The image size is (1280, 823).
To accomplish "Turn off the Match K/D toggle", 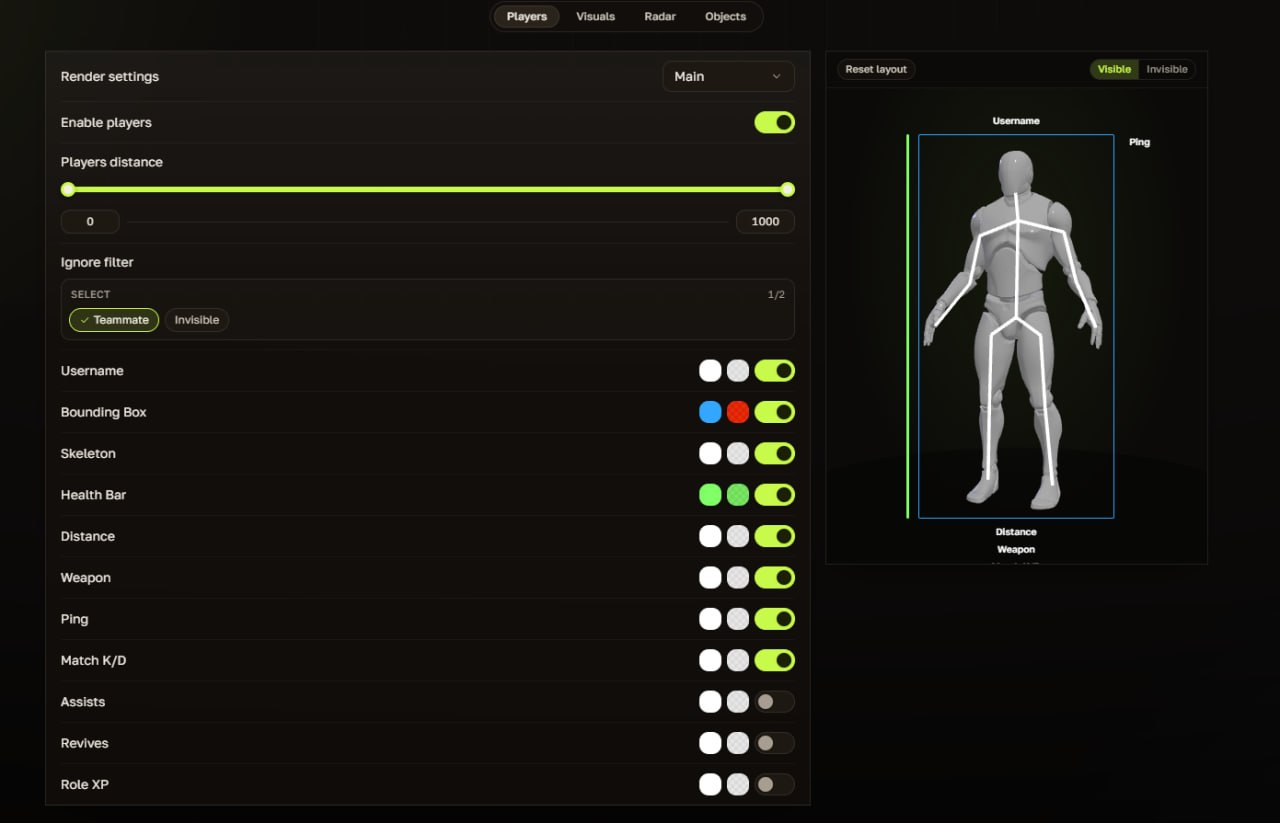I will [774, 661].
